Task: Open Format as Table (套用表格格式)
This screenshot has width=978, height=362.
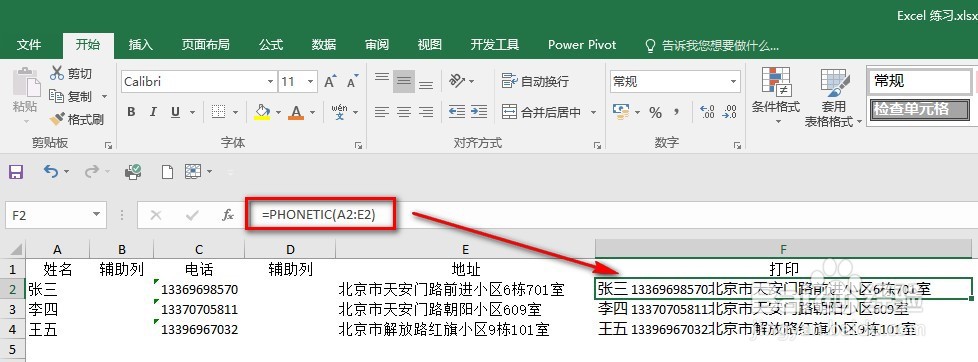Action: click(x=833, y=97)
